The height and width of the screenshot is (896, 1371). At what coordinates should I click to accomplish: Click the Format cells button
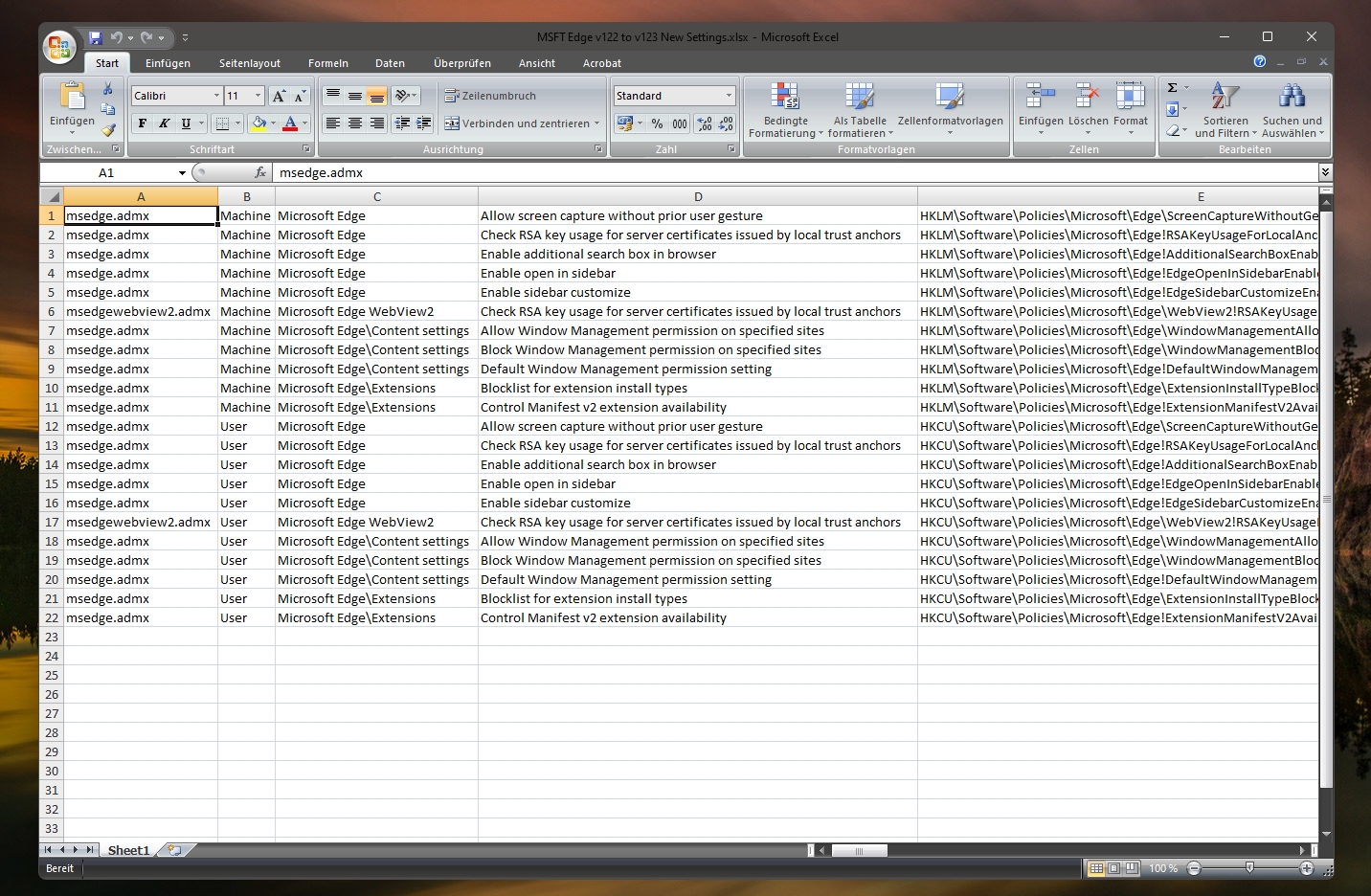1131,110
